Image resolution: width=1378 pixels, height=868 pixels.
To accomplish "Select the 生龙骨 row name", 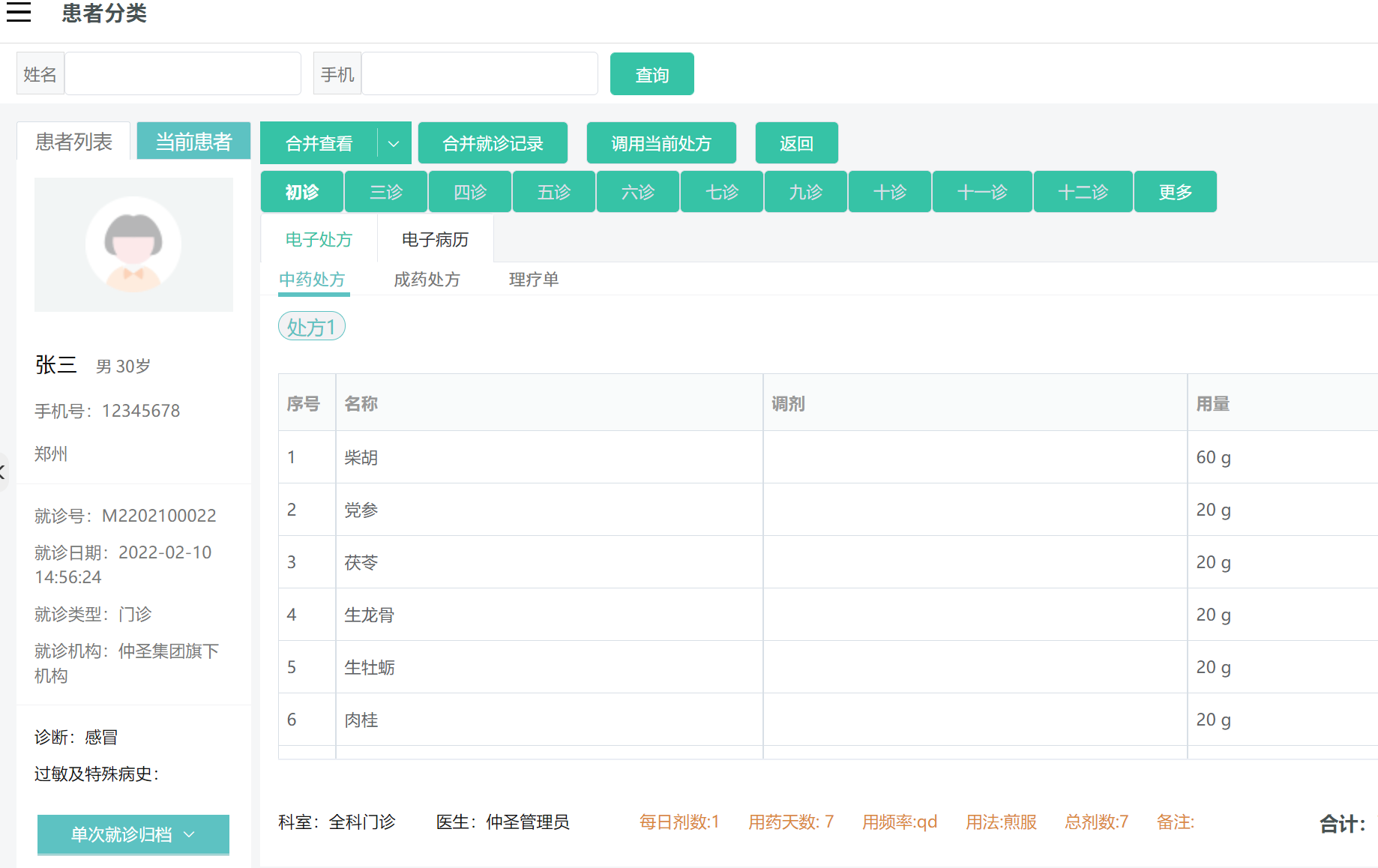I will (369, 615).
